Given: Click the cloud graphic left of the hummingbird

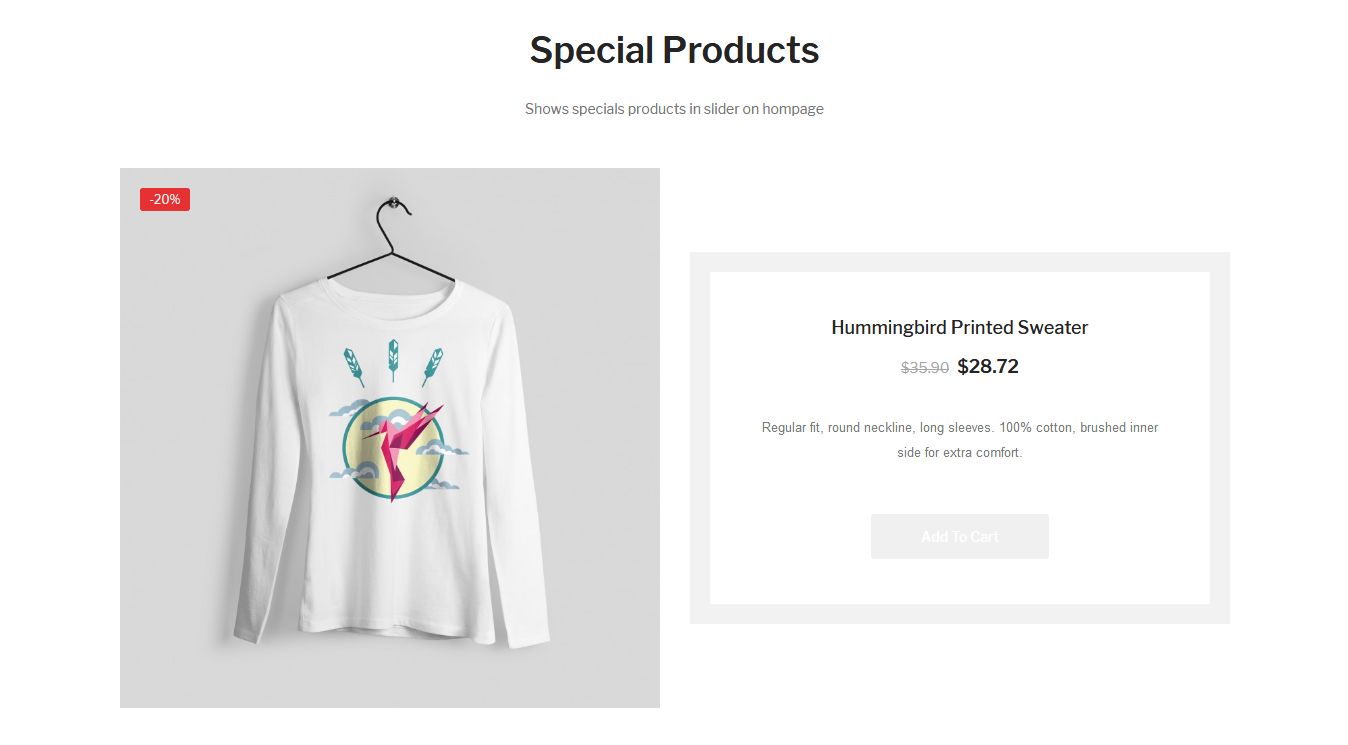Looking at the screenshot, I should point(348,408).
